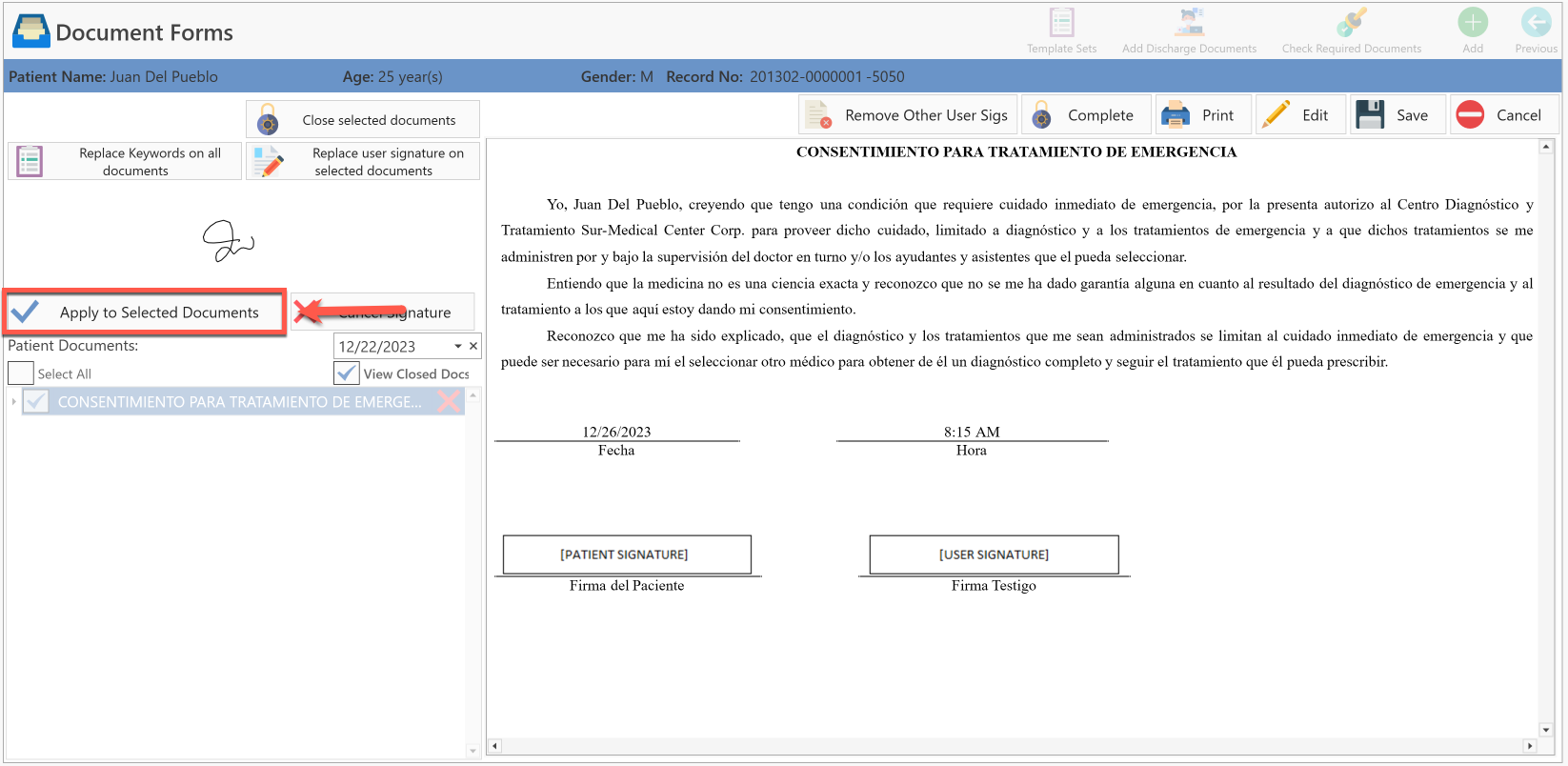Click document list scrollbar up arrow

pos(472,395)
